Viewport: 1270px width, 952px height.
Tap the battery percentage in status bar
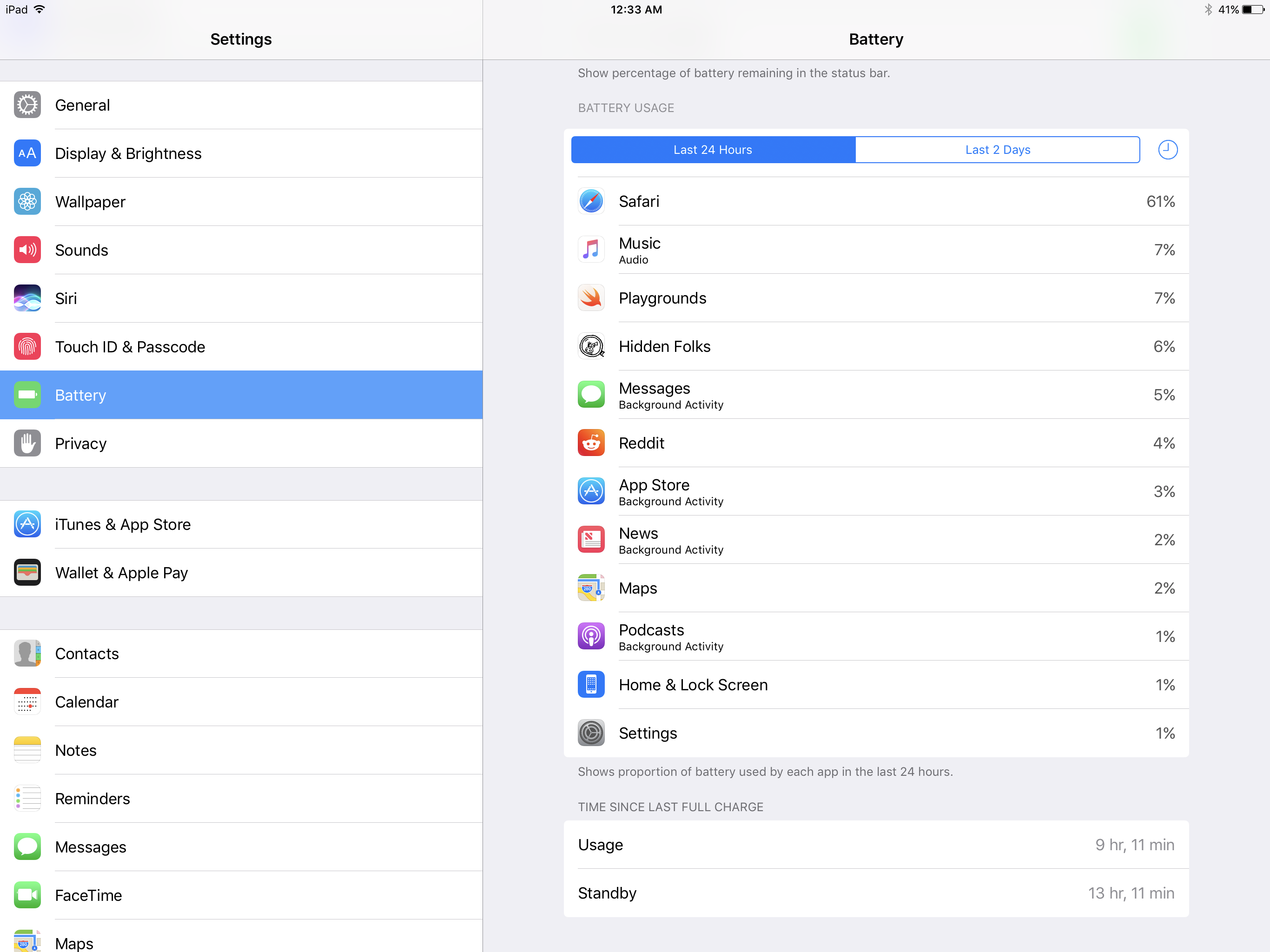click(x=1228, y=10)
